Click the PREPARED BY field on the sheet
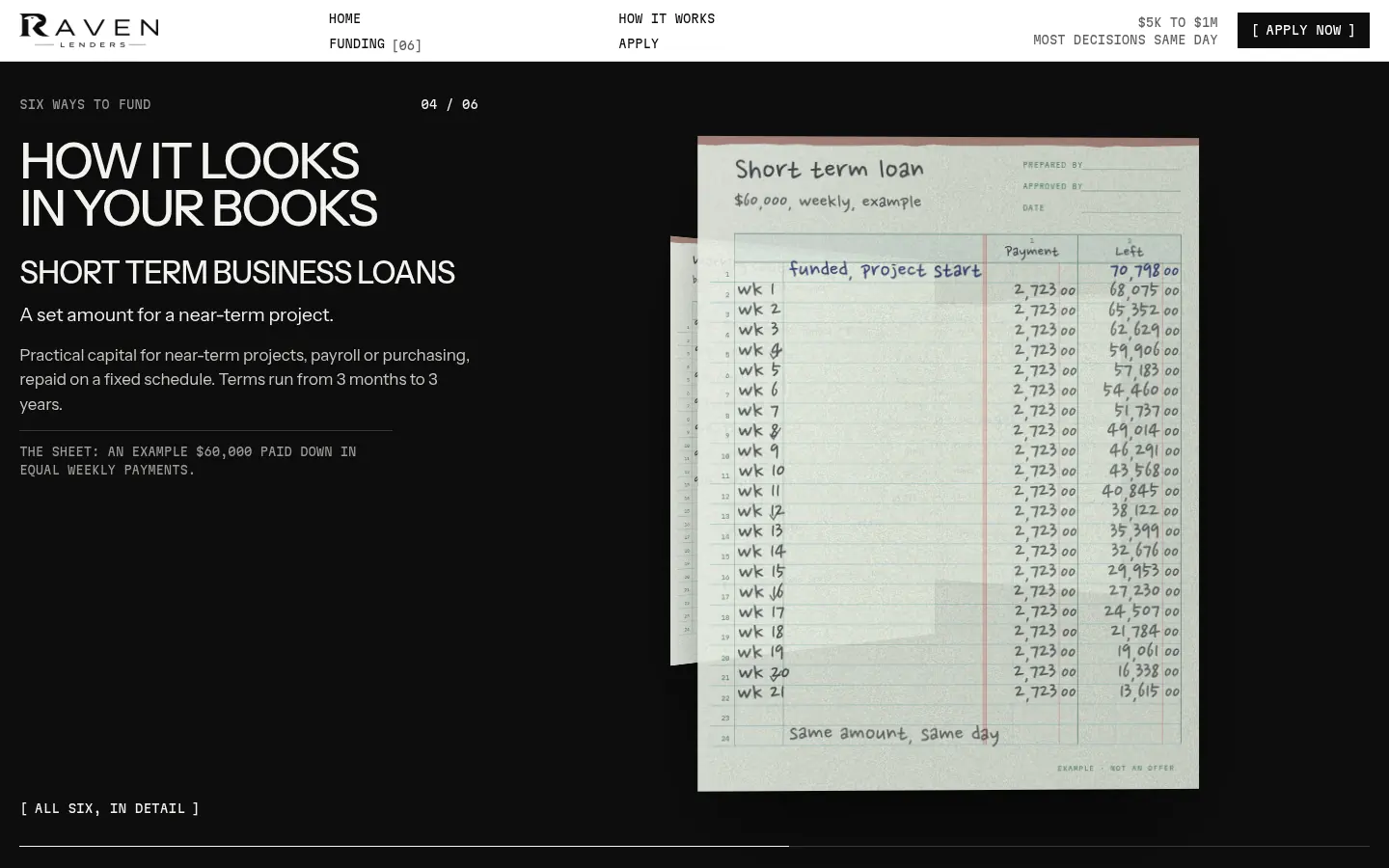Screen dimensions: 1389x868 [x=1101, y=165]
